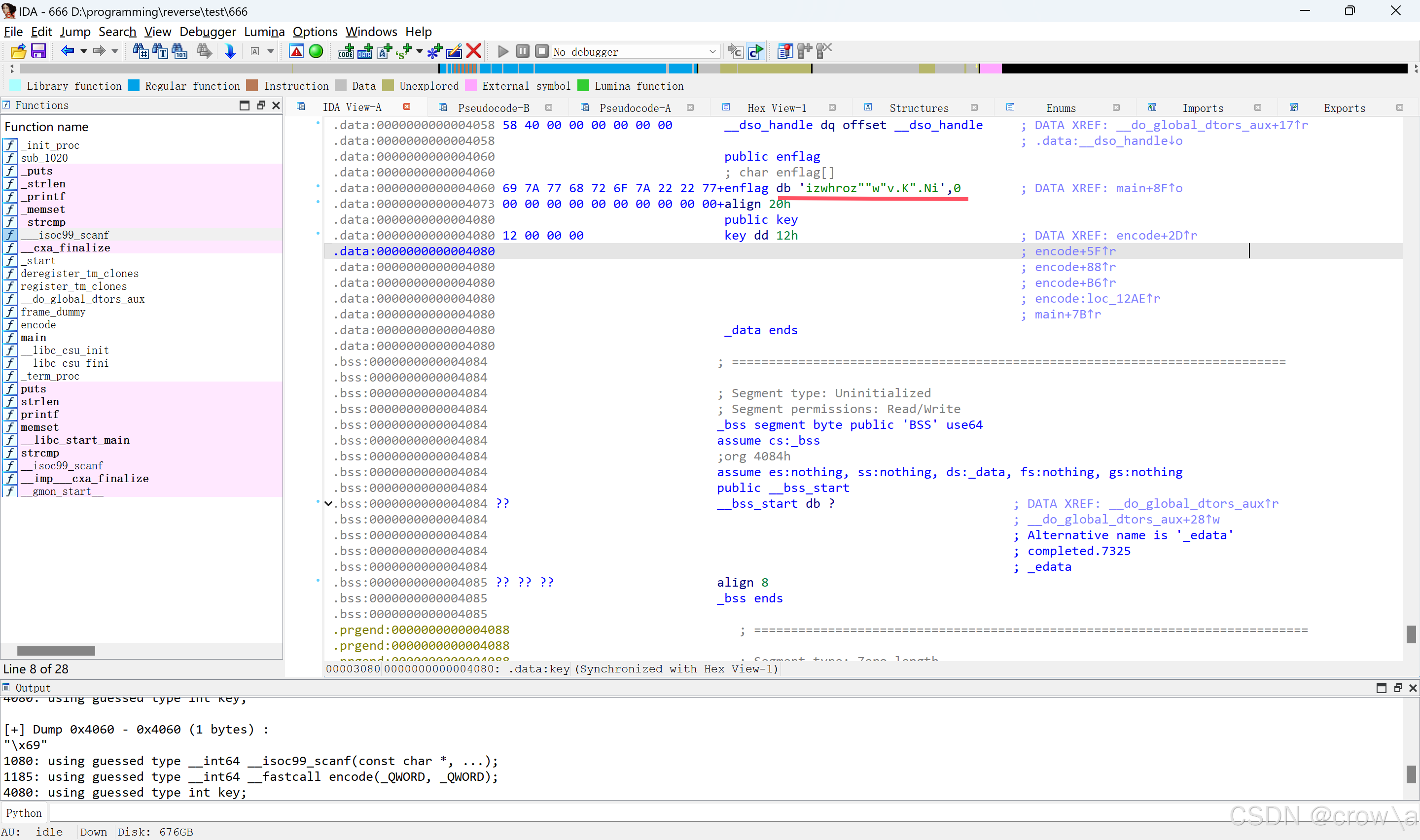
Task: Click the save database floppy icon
Action: (38, 51)
